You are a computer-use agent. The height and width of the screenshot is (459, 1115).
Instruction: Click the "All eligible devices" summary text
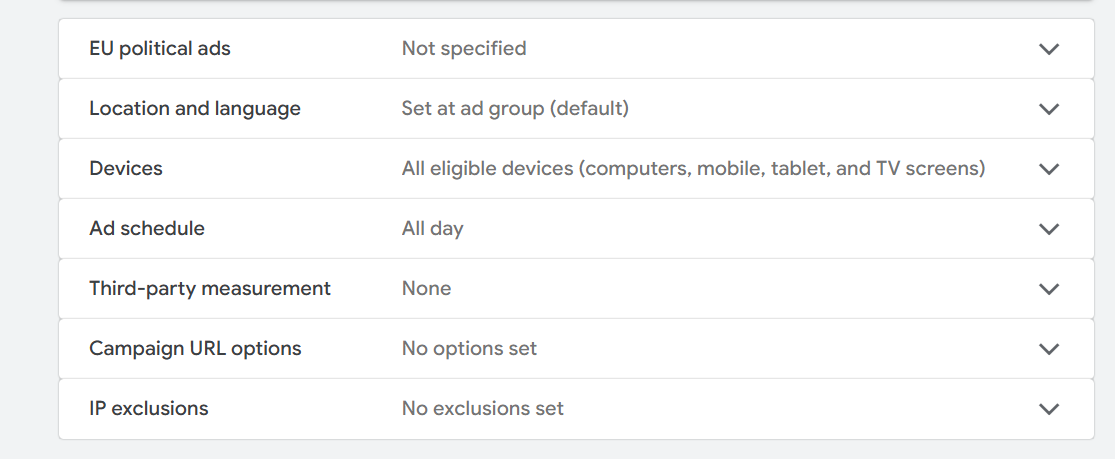coord(693,168)
